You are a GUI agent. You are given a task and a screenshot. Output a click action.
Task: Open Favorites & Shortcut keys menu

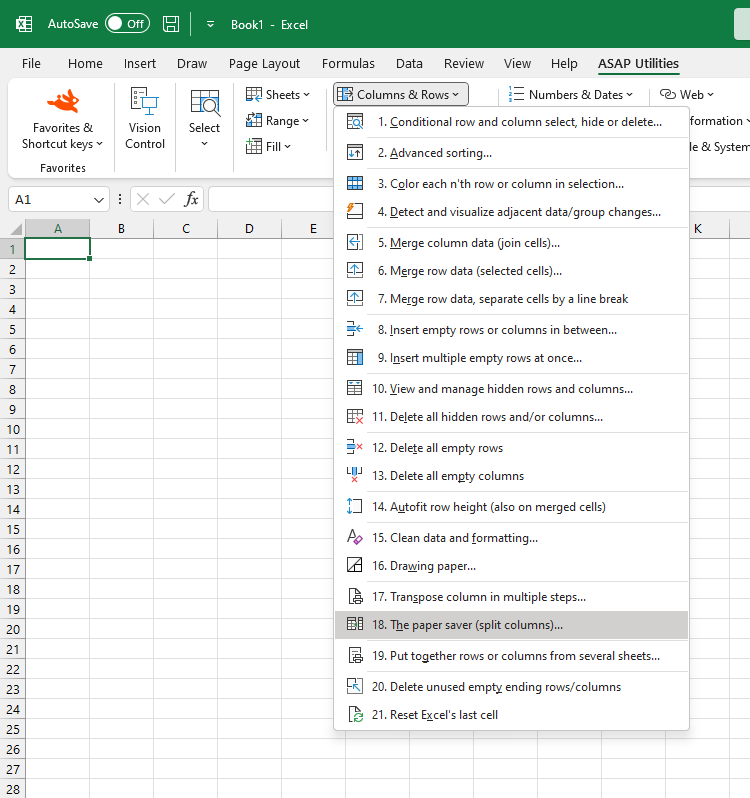tap(63, 121)
